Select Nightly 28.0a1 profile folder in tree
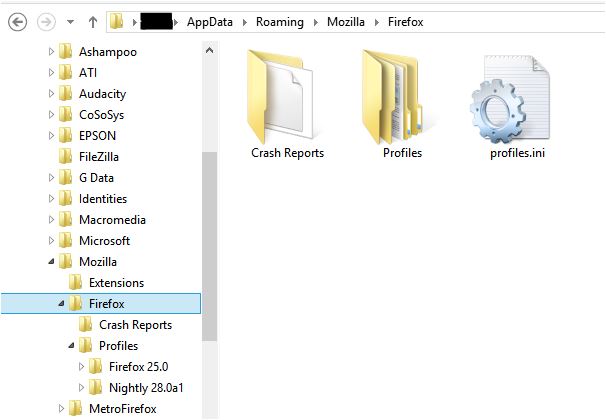Screen dimensions: 606x420 tap(146, 388)
